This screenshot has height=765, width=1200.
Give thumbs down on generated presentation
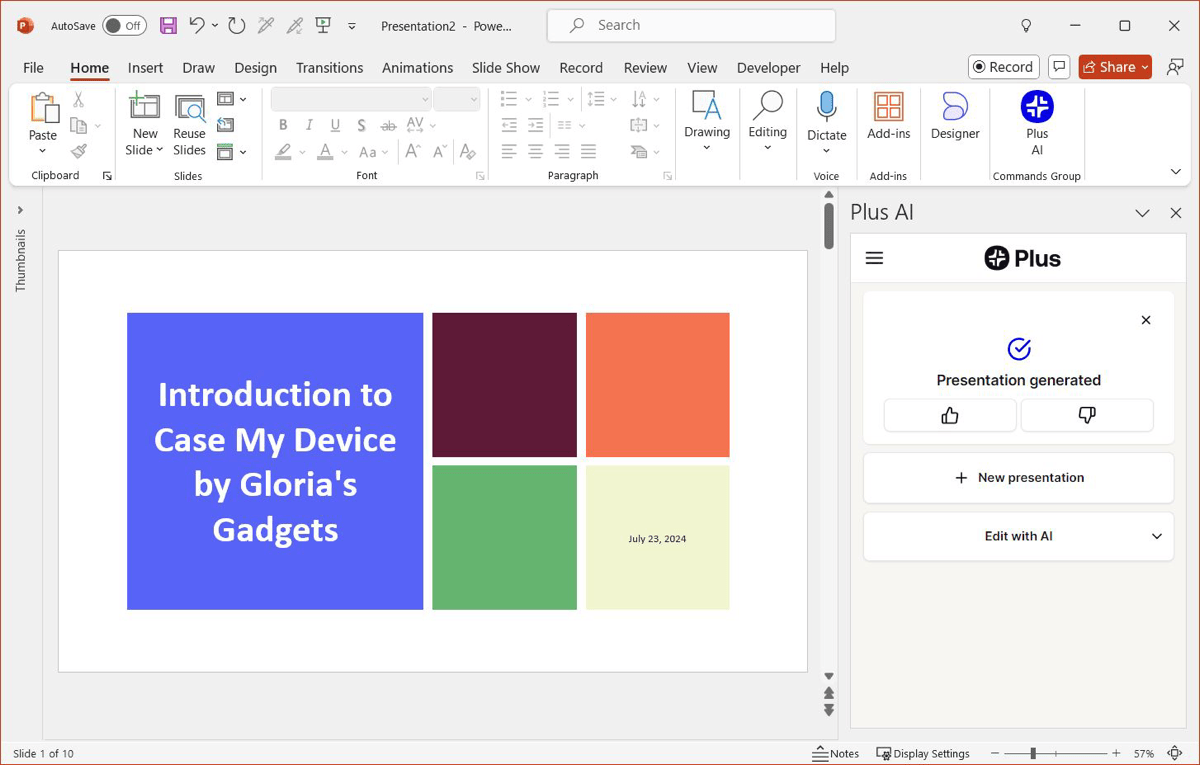tap(1087, 415)
